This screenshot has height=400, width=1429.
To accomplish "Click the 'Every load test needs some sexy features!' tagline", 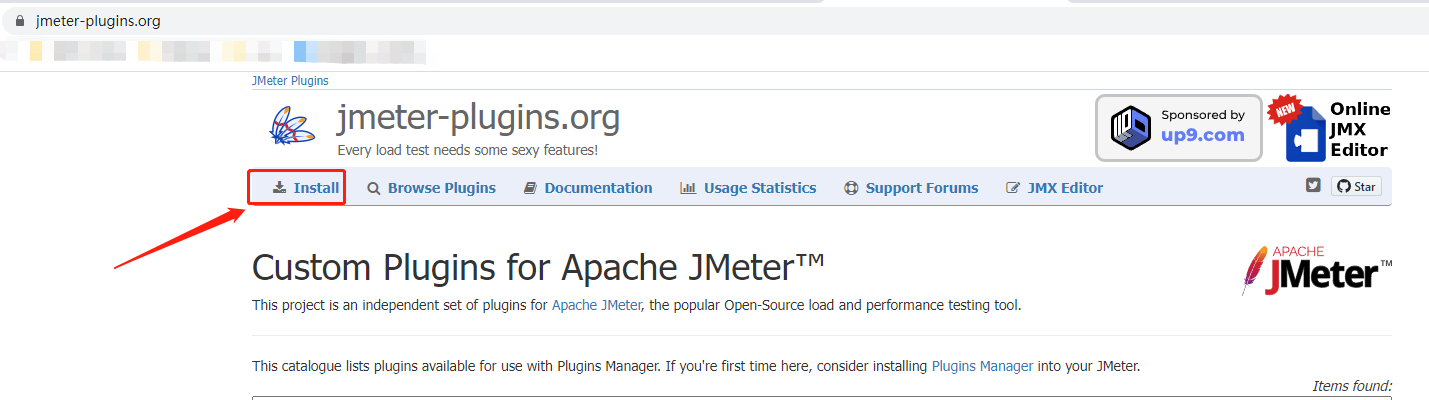I will 468,150.
